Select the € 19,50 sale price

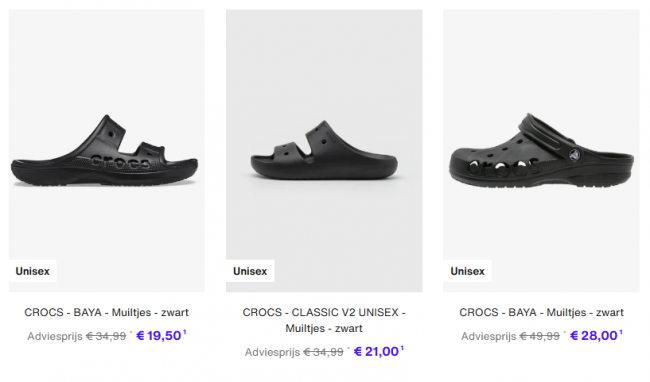[159, 336]
